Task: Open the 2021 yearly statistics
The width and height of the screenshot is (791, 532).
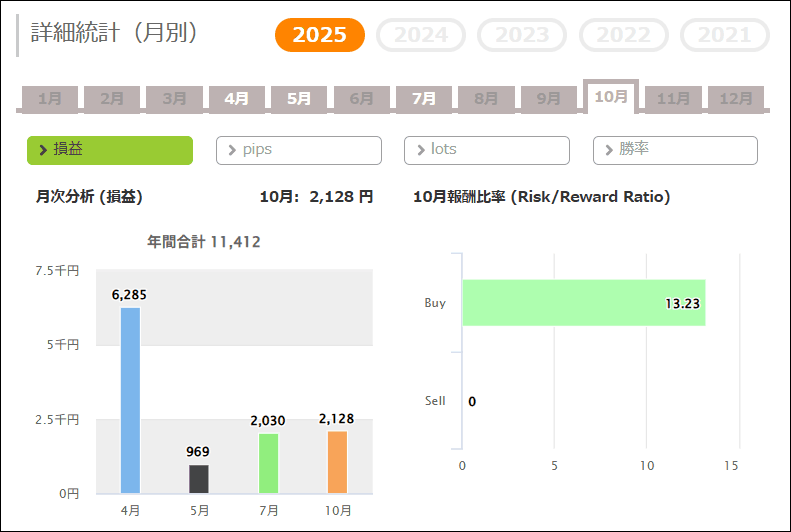Action: (725, 35)
